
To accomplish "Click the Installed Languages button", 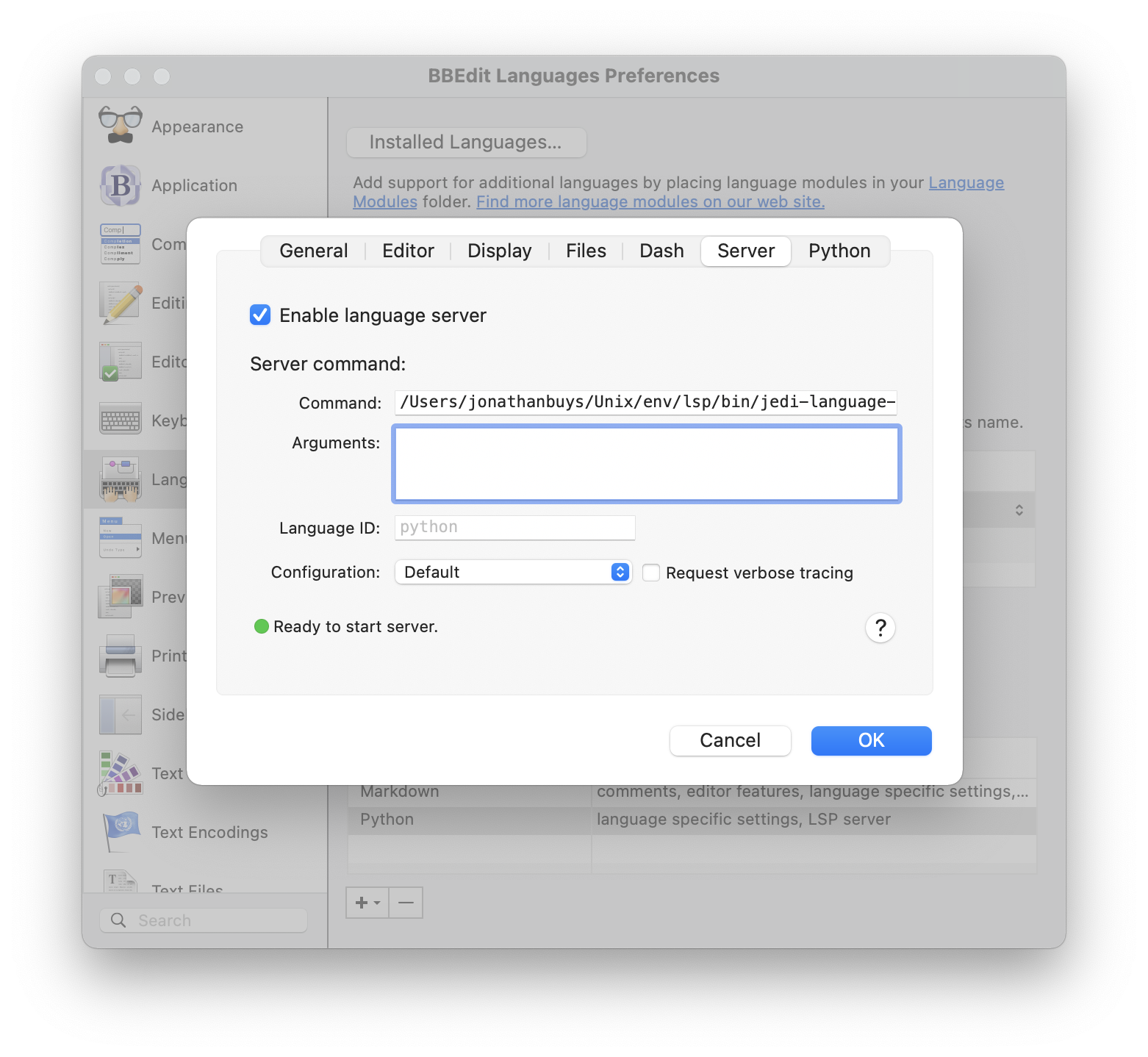I will (466, 142).
